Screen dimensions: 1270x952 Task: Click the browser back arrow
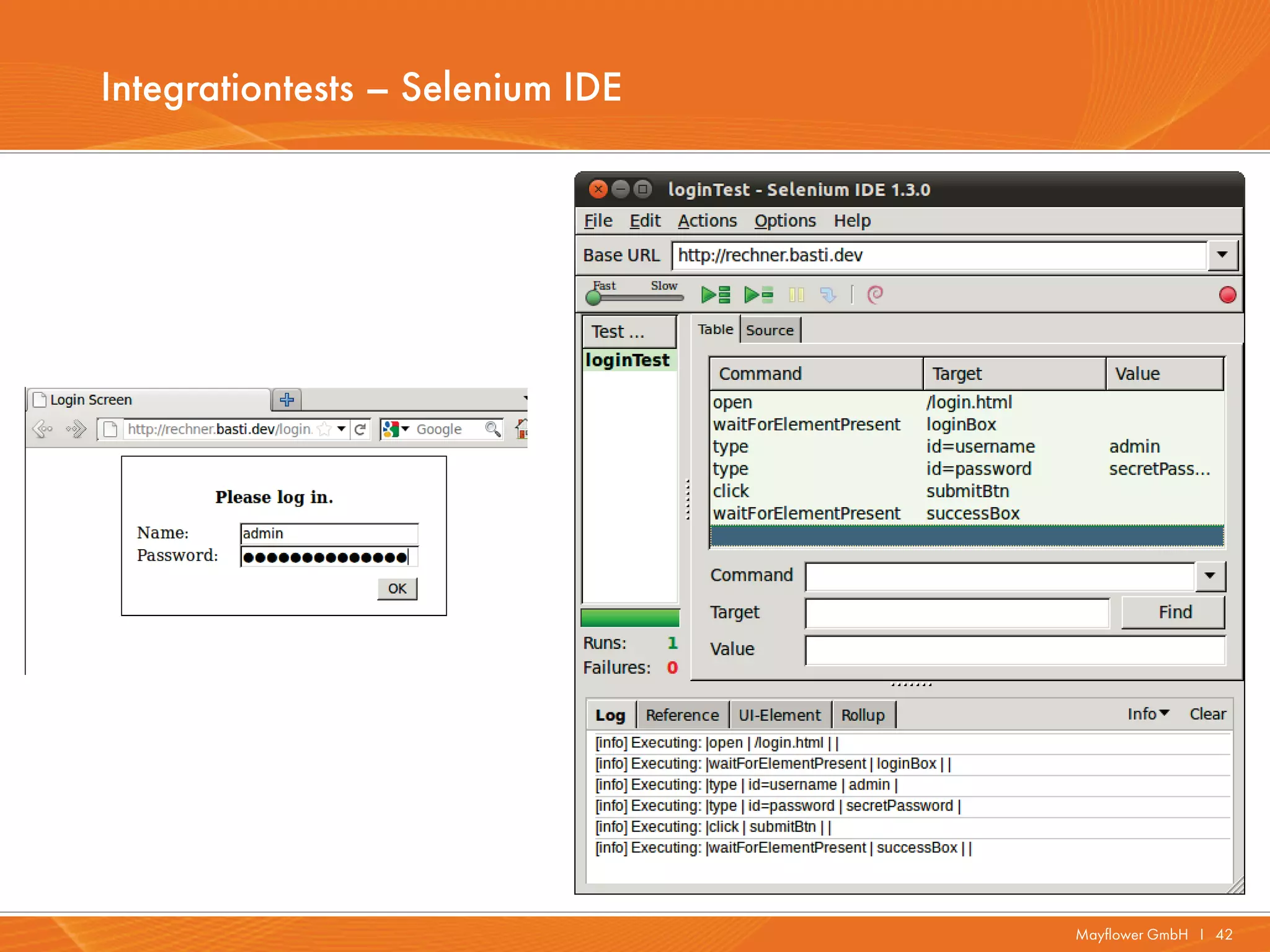click(43, 429)
